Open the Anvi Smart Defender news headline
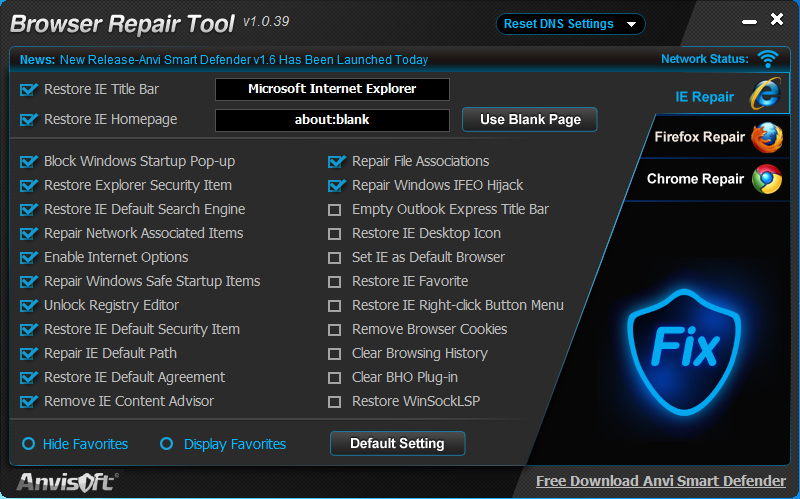Screen dimensions: 800x499 (x=244, y=60)
